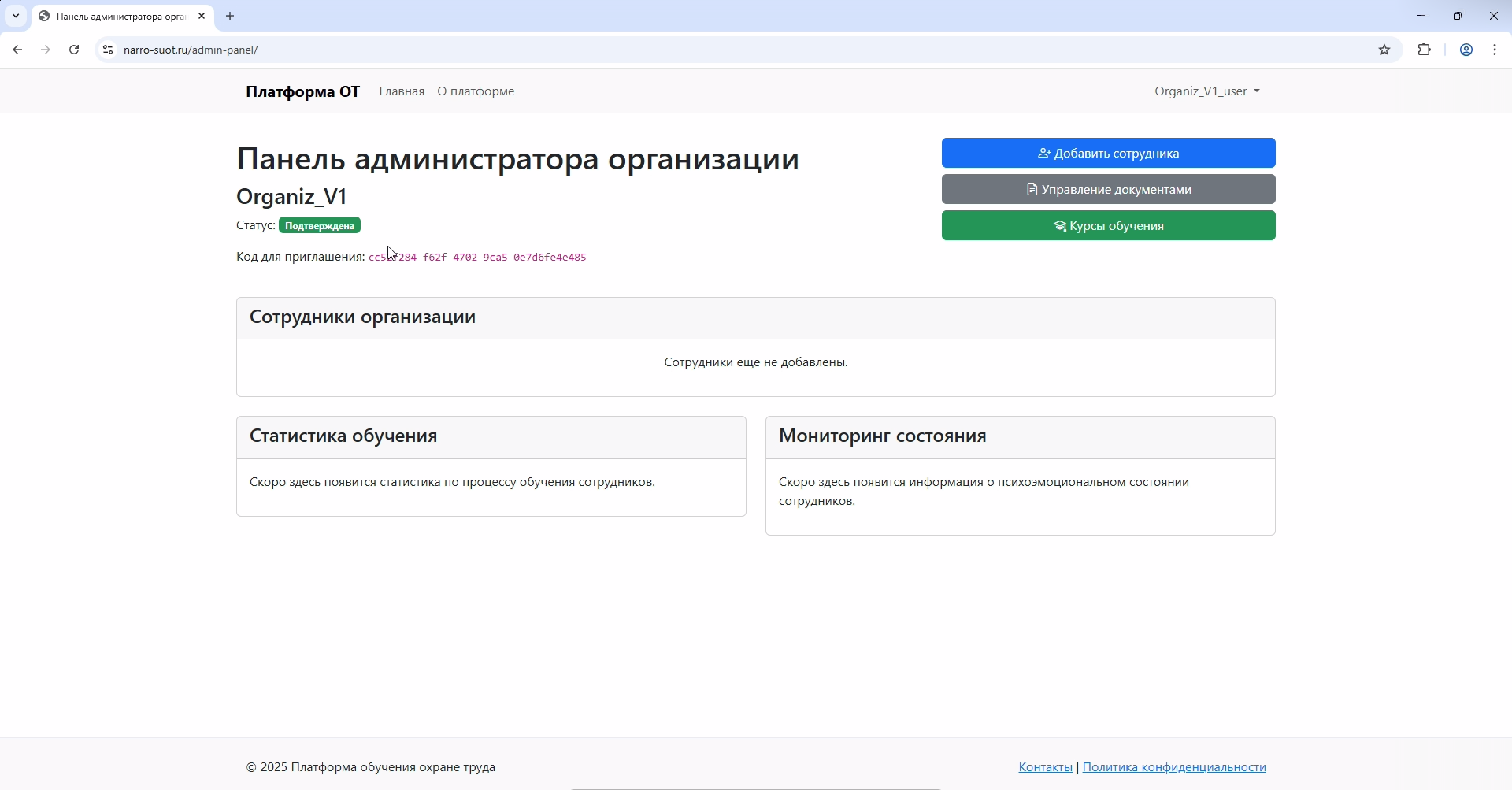Open the О платформе menu item

475,91
